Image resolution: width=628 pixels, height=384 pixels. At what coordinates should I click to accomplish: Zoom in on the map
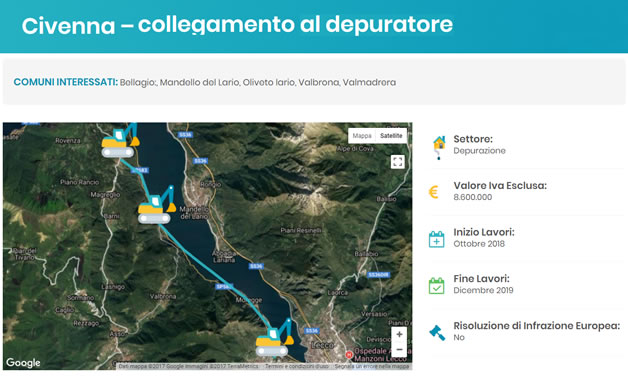(x=399, y=334)
